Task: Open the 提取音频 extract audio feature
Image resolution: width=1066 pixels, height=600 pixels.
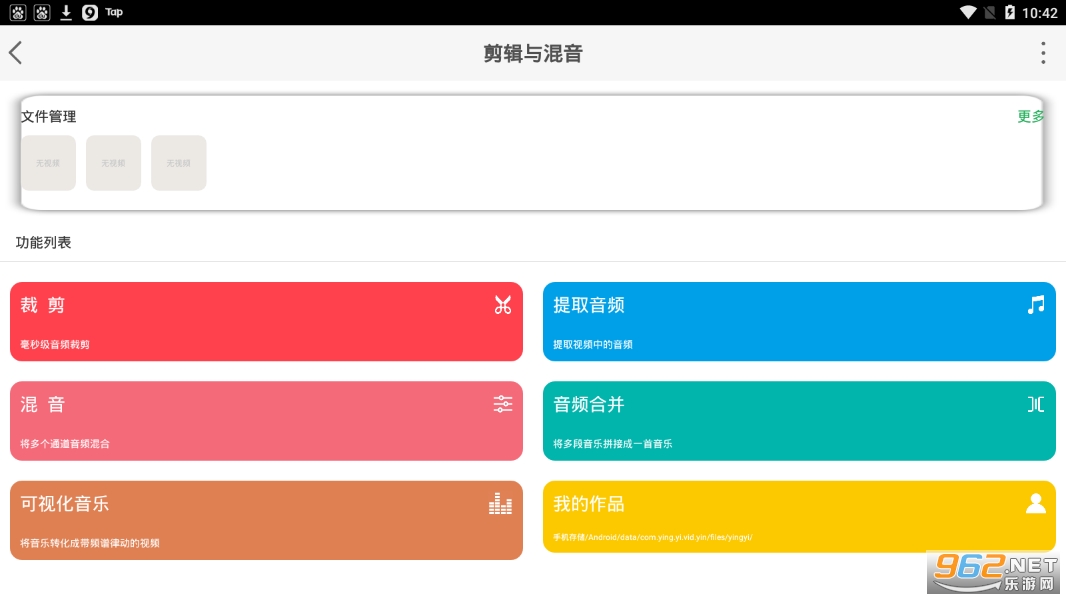Action: click(798, 321)
